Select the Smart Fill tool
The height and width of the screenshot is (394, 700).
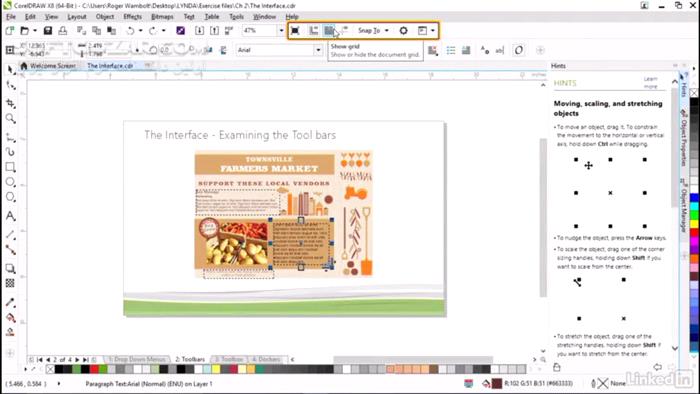coord(10,332)
